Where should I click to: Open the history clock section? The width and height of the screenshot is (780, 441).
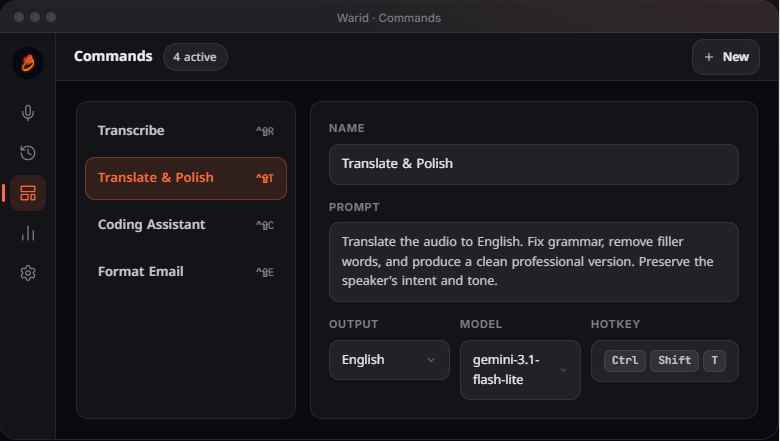click(x=28, y=153)
